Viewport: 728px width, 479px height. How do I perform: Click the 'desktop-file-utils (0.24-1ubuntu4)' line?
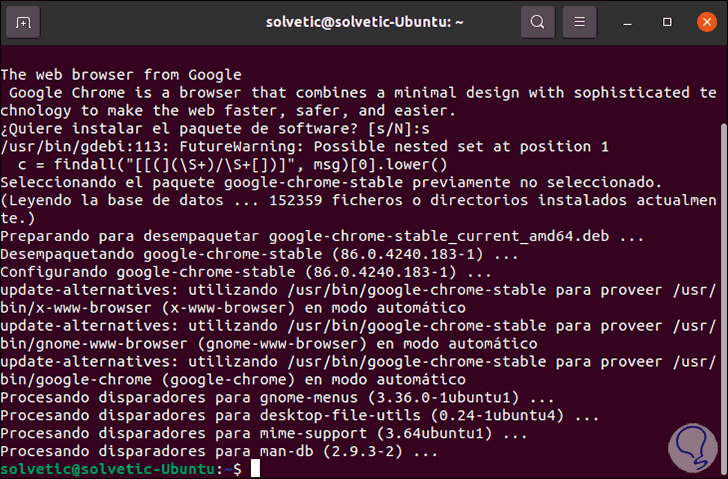300,415
